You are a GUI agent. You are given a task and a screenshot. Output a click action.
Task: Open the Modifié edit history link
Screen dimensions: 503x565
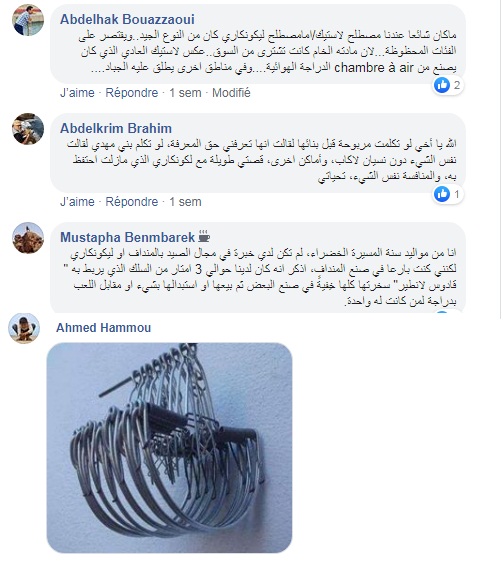pos(231,93)
